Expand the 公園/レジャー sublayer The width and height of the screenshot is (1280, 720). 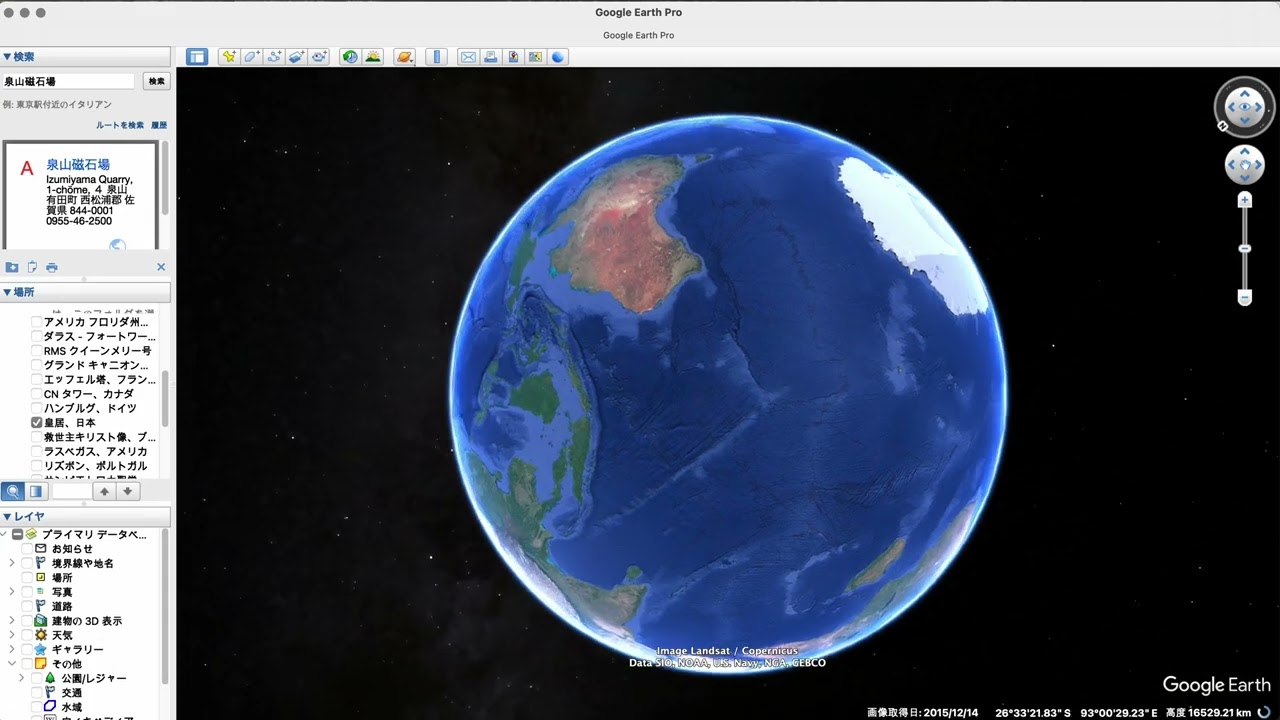tap(21, 678)
